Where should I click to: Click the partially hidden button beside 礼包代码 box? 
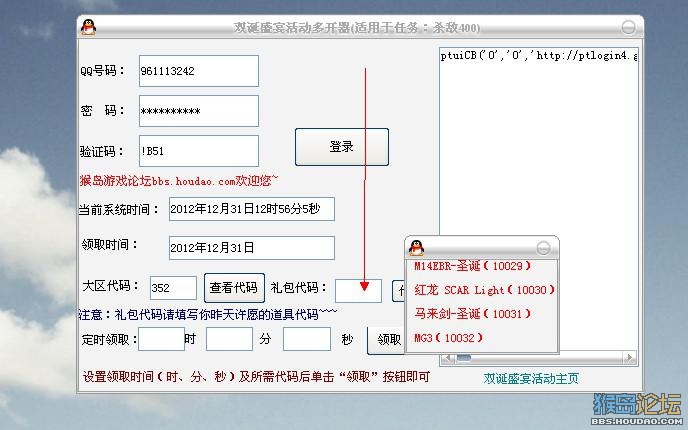tap(398, 291)
